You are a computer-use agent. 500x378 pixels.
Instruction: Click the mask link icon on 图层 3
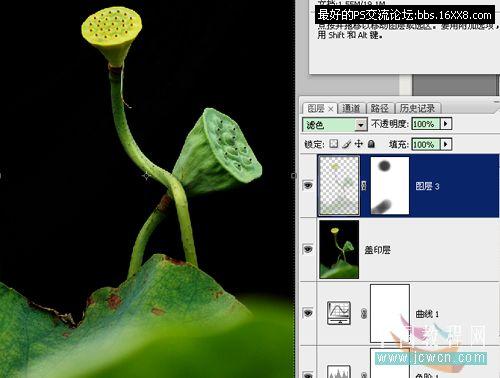364,186
